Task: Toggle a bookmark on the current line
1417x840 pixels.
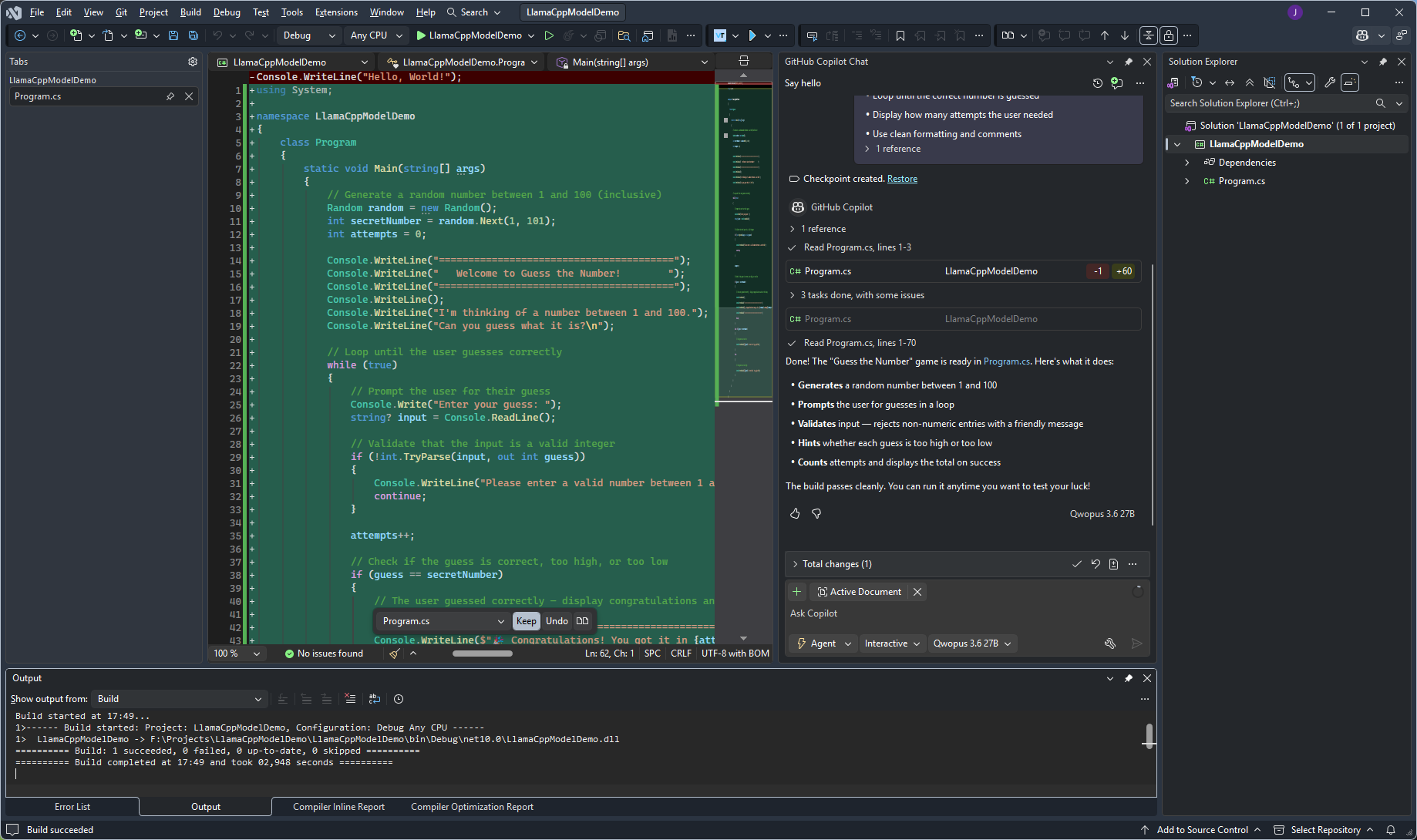Action: point(900,35)
